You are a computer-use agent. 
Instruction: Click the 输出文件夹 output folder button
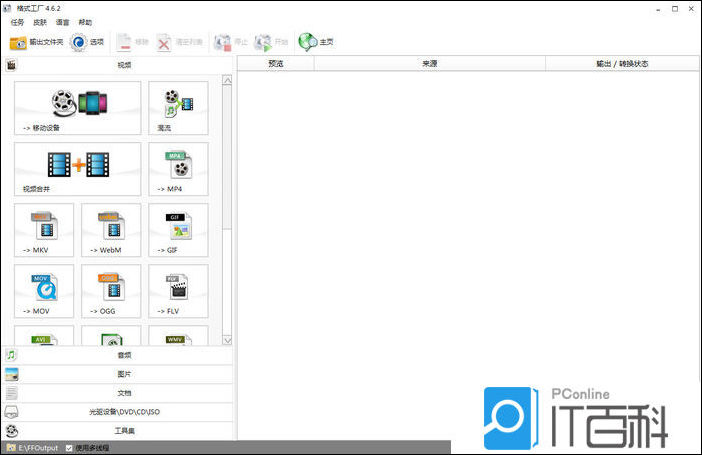point(35,42)
